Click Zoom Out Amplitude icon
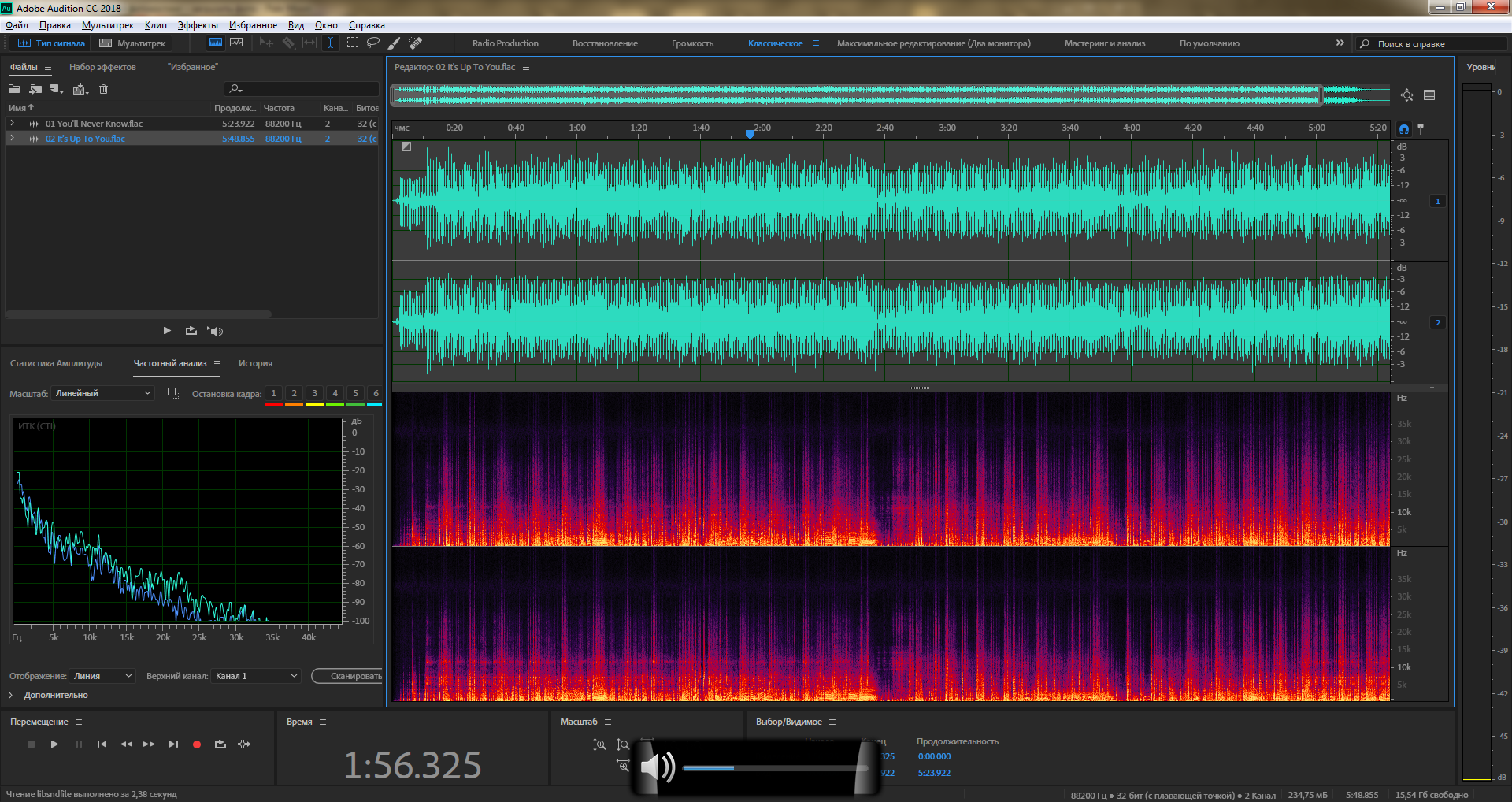The height and width of the screenshot is (802, 1512). 623,744
